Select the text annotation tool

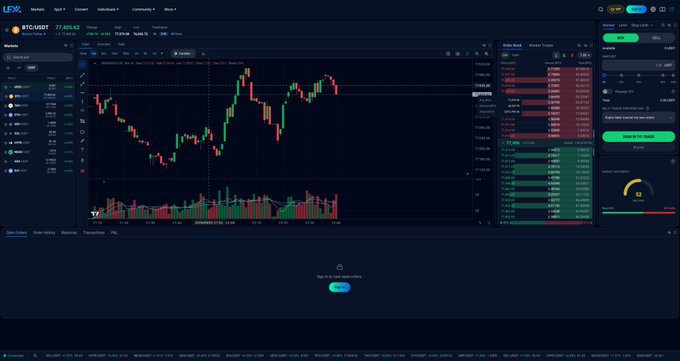[82, 150]
